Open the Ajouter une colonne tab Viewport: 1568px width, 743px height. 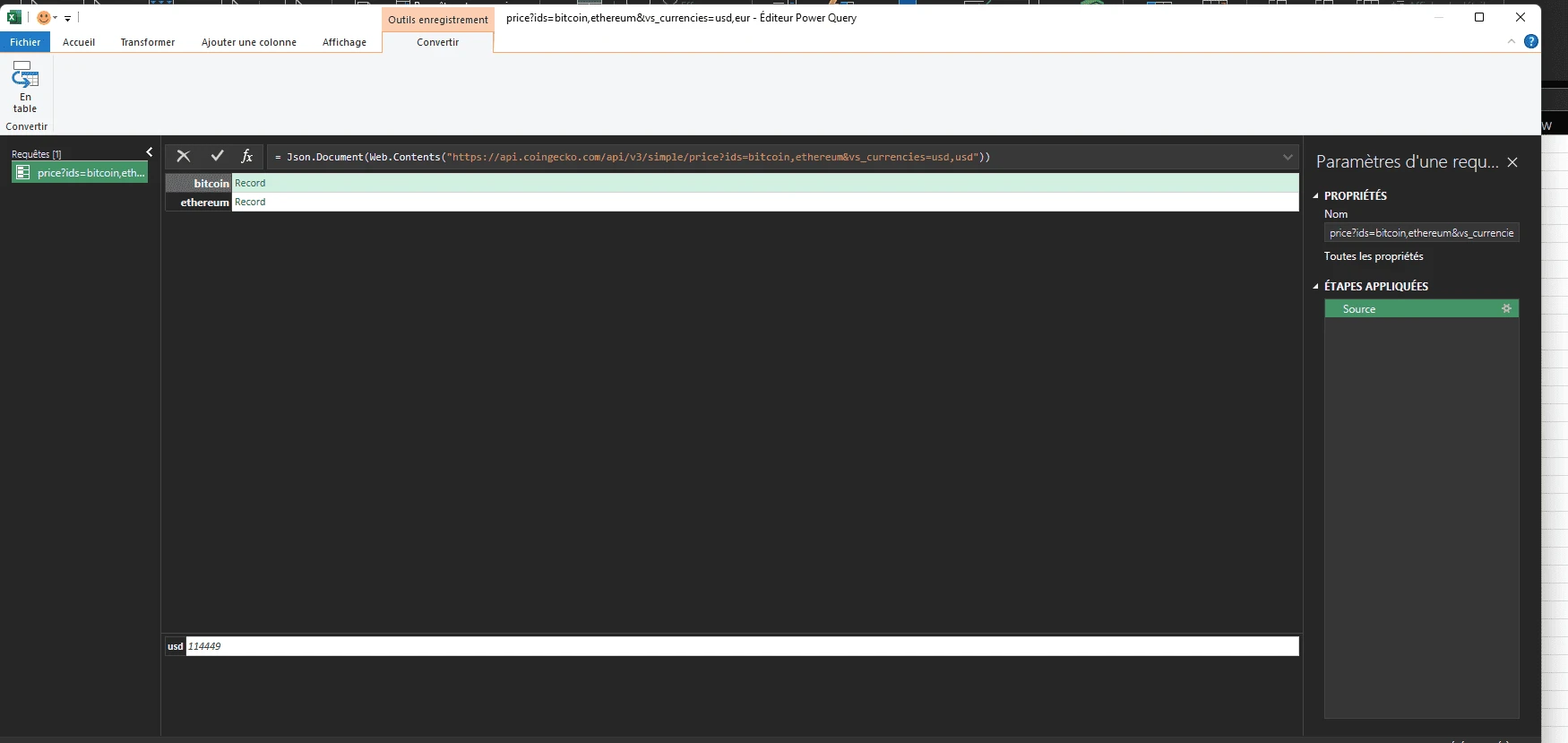pos(249,42)
